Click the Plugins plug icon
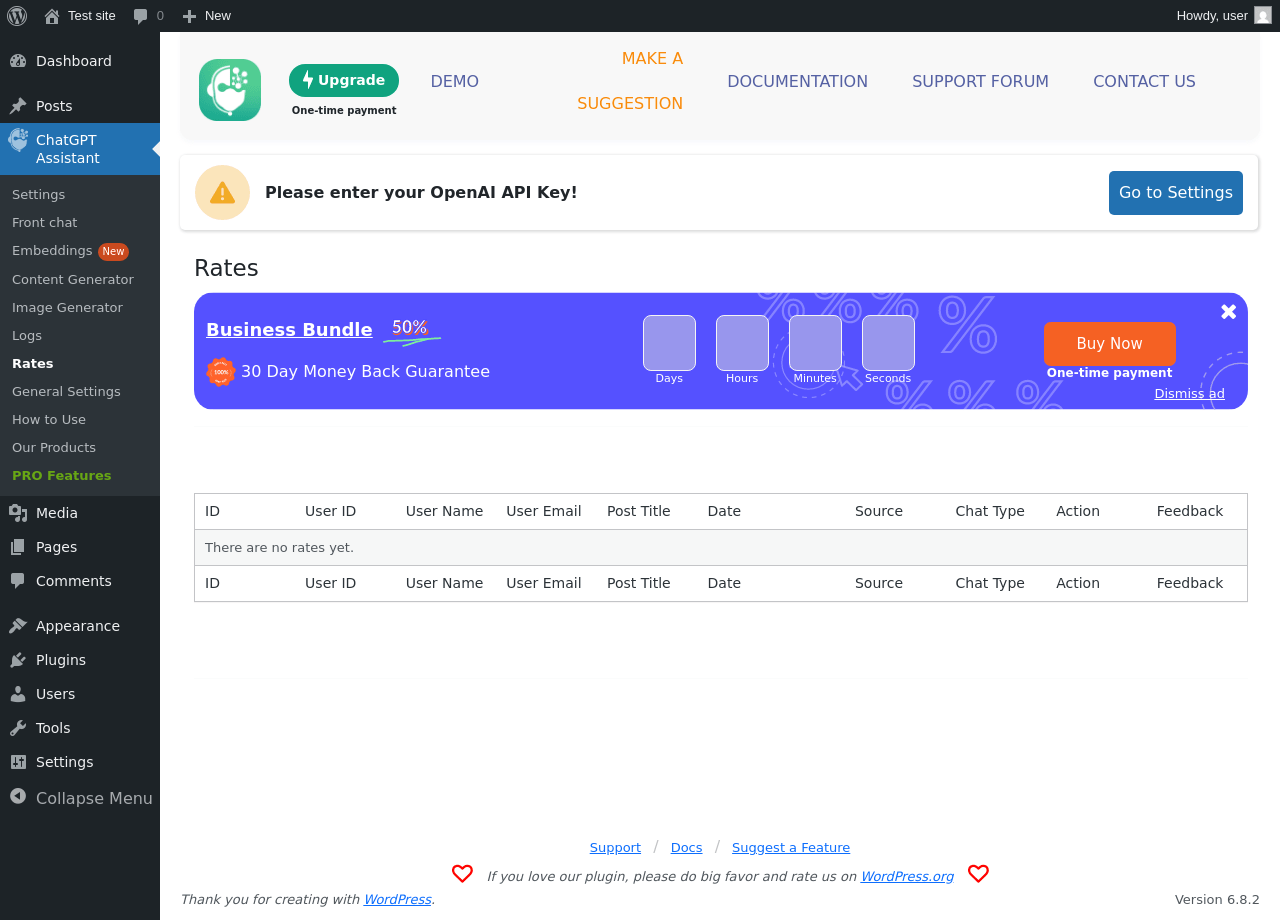 (x=18, y=660)
